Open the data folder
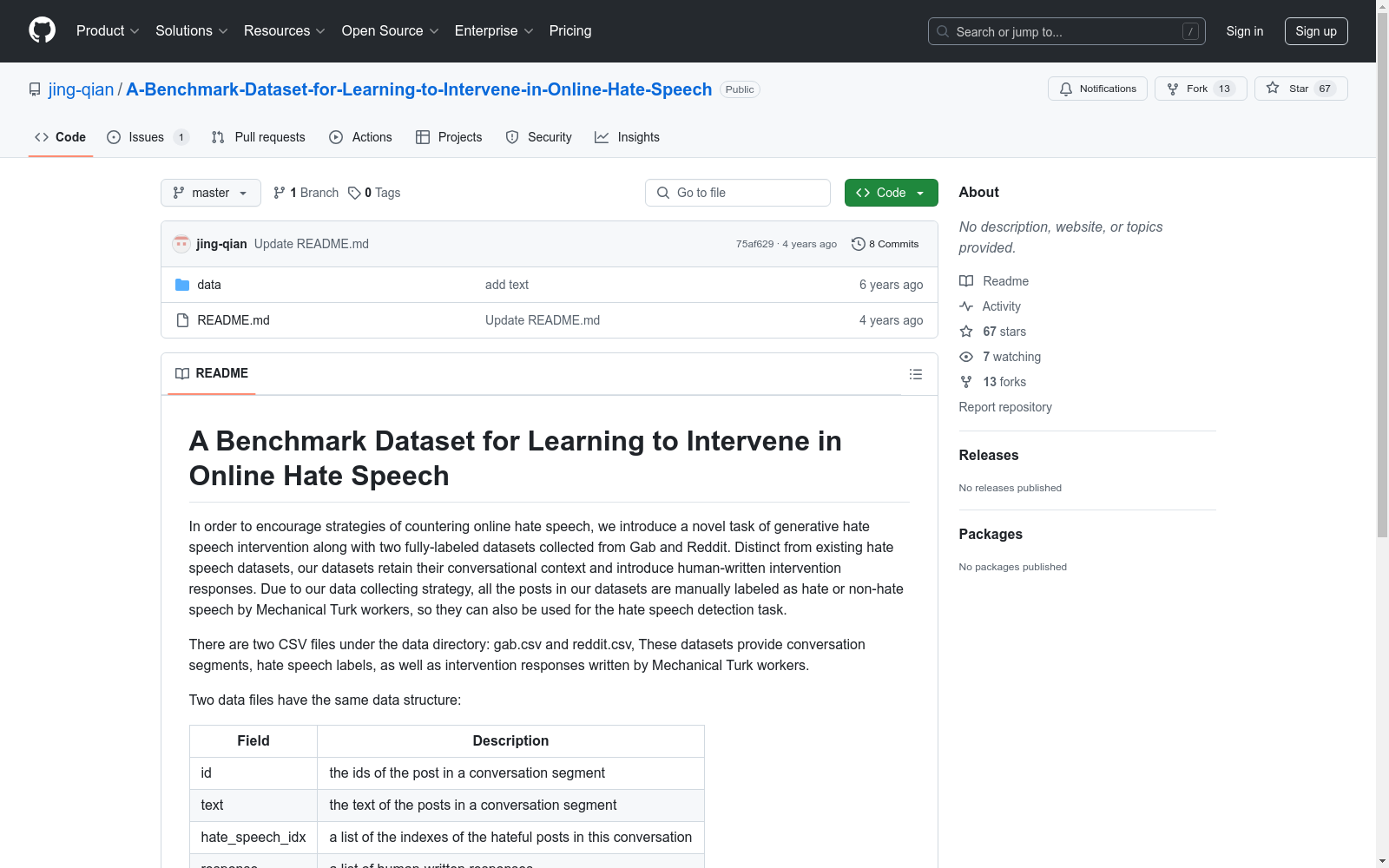This screenshot has height=868, width=1389. (209, 285)
